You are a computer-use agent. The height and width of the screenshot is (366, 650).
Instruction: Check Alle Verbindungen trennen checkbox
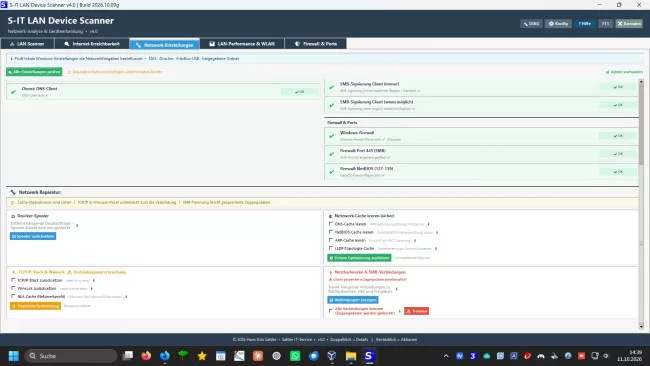click(331, 311)
